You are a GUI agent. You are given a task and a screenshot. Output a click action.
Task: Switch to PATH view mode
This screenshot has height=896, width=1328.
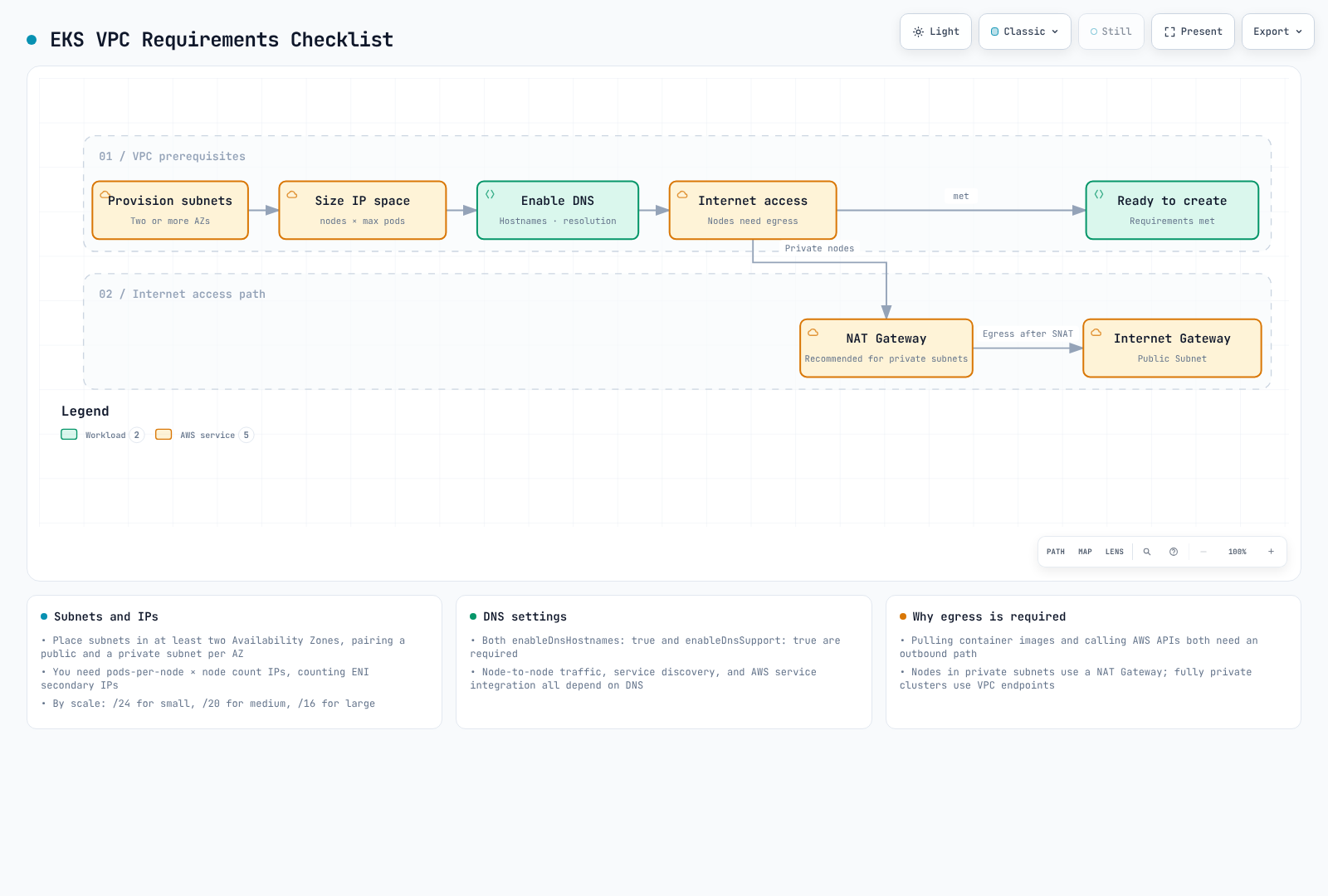[x=1056, y=552]
